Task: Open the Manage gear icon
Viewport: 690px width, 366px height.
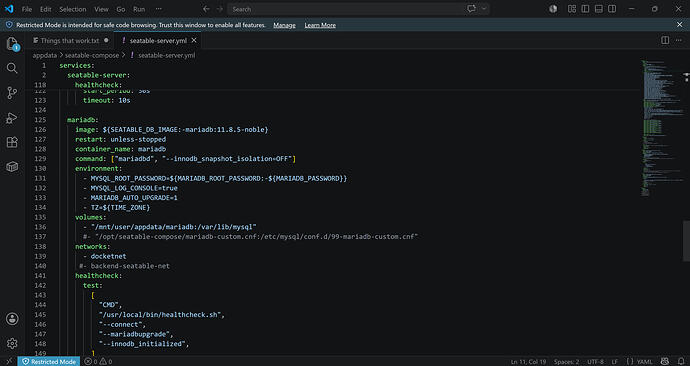Action: pos(12,343)
